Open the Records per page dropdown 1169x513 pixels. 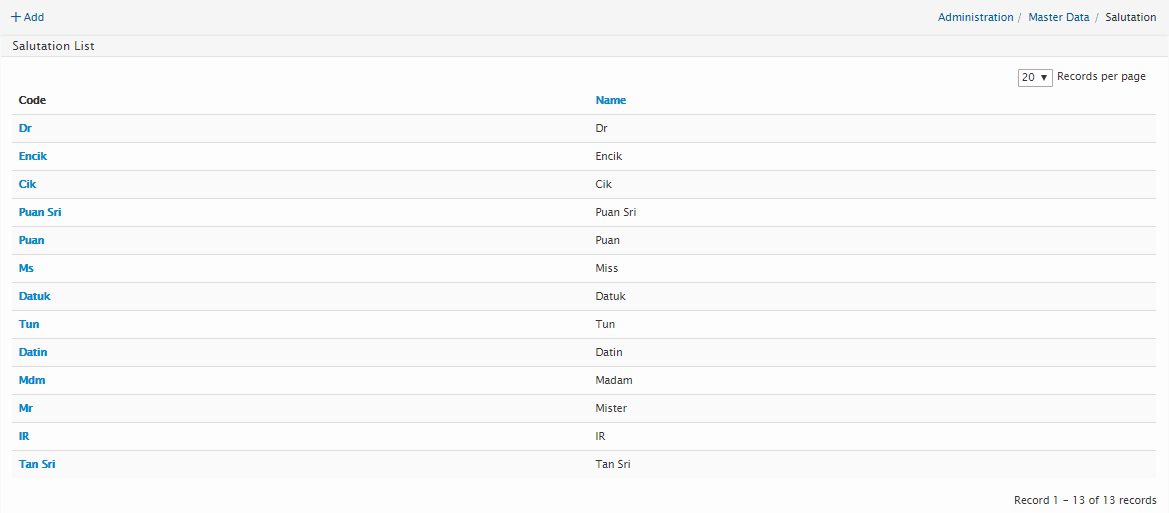1035,77
